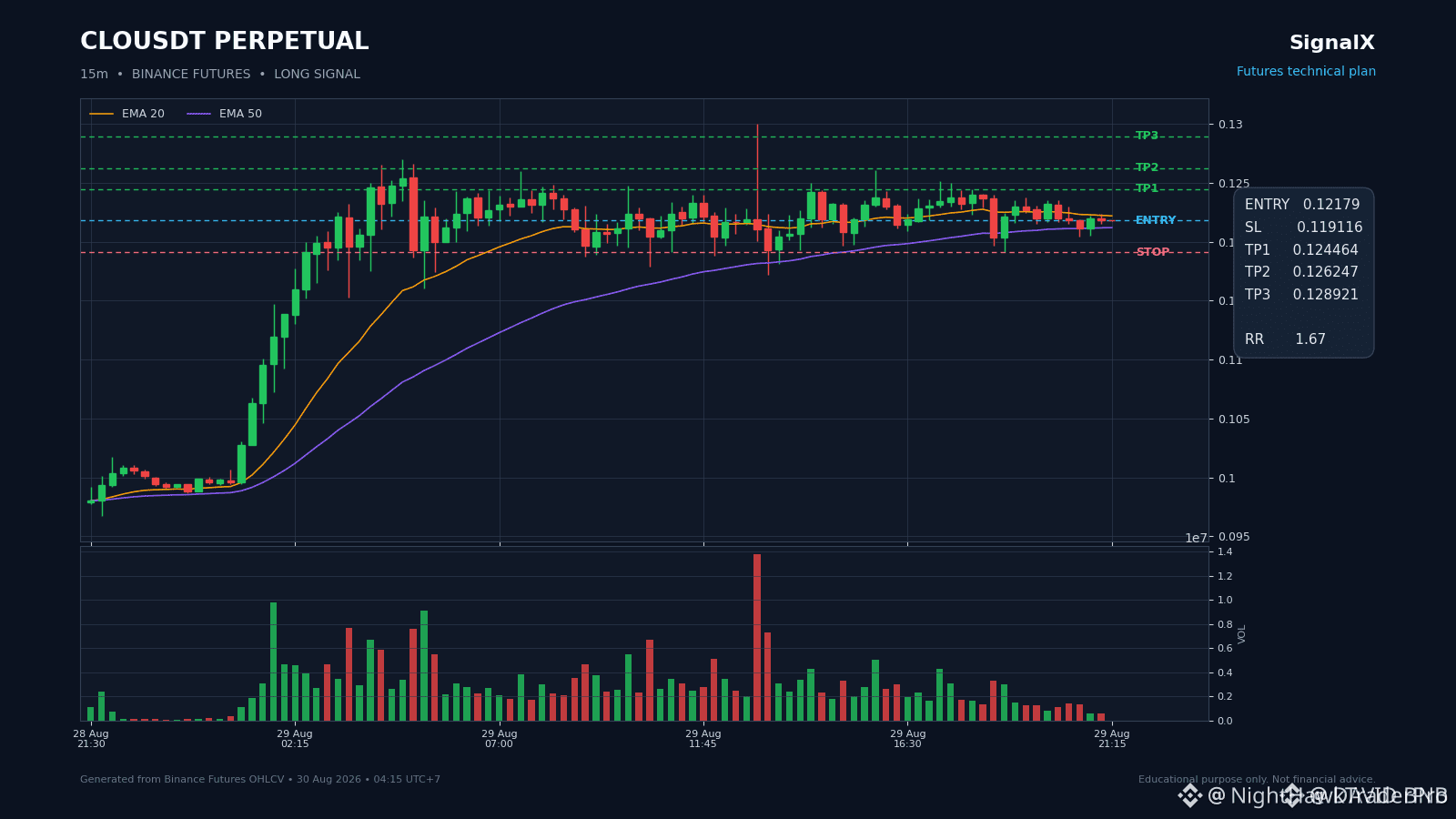Click the SignalX brand name

click(x=1332, y=43)
